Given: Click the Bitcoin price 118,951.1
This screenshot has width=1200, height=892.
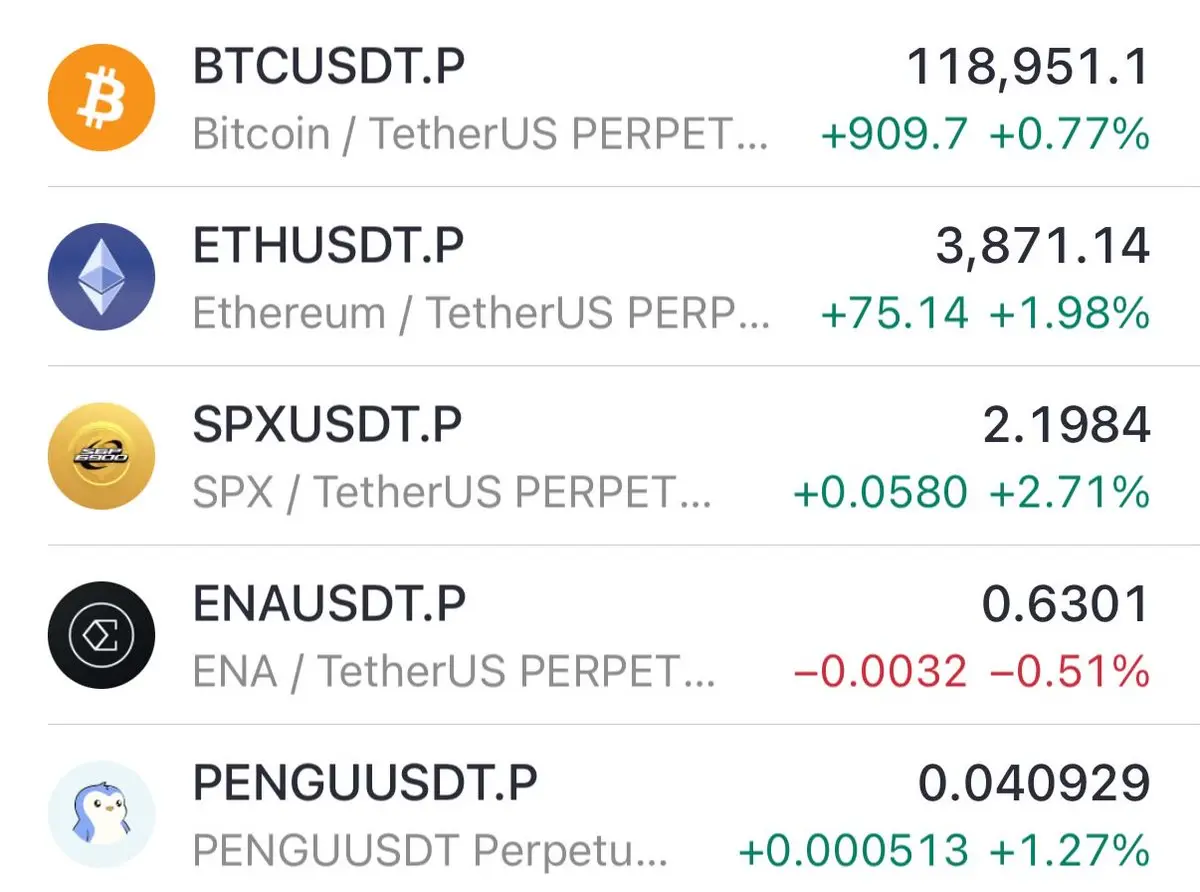Looking at the screenshot, I should pyautogui.click(x=1028, y=68).
